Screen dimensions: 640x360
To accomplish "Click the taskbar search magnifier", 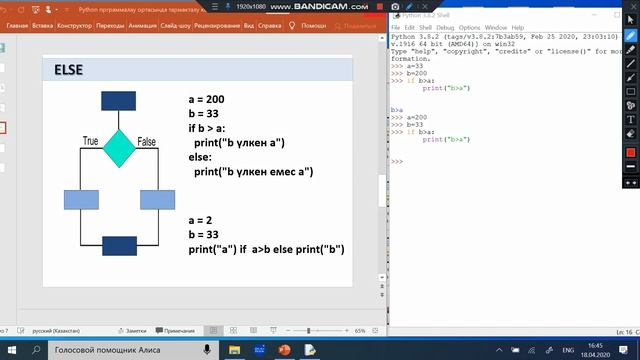I will click(36, 350).
